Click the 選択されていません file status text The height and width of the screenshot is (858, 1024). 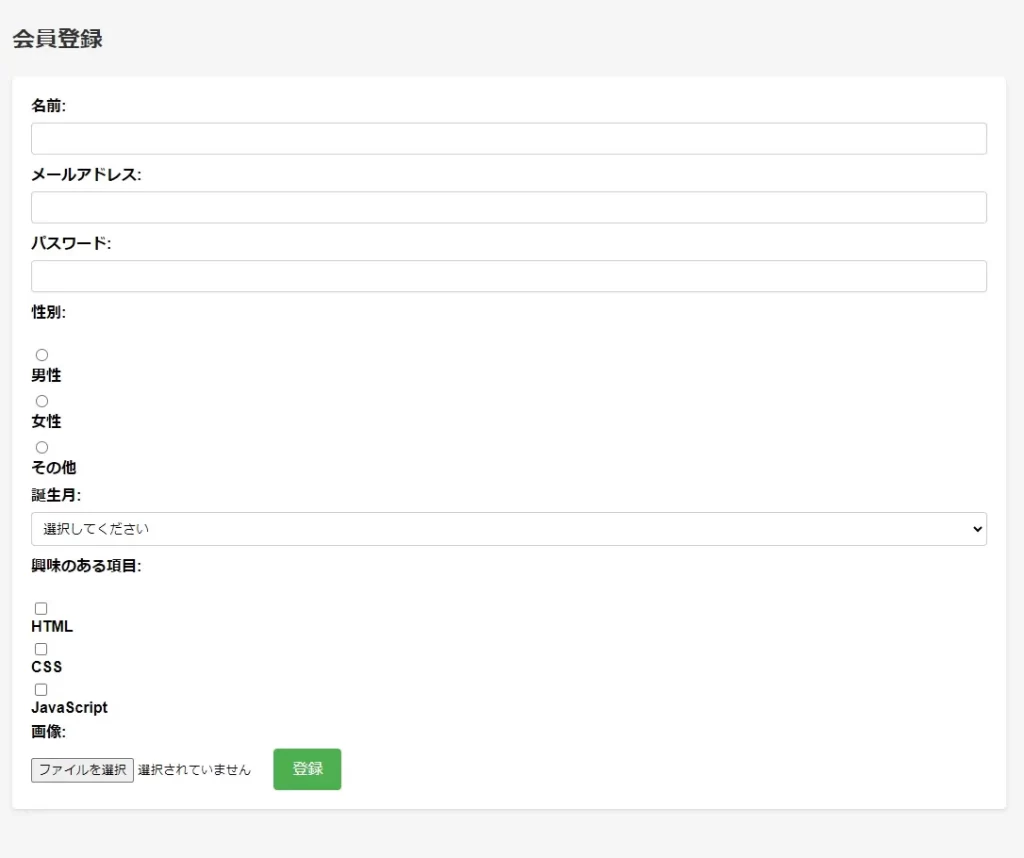194,770
